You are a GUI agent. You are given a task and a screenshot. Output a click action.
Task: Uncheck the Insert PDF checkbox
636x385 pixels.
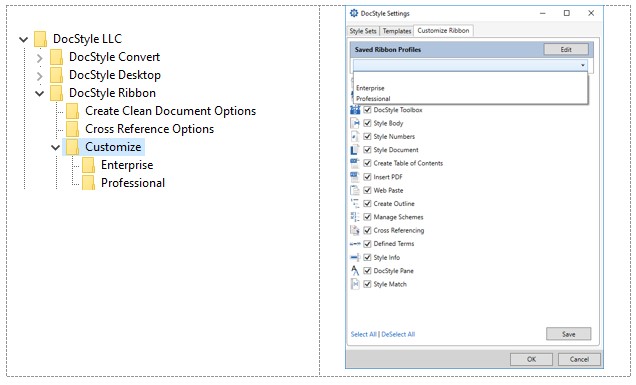pos(367,177)
